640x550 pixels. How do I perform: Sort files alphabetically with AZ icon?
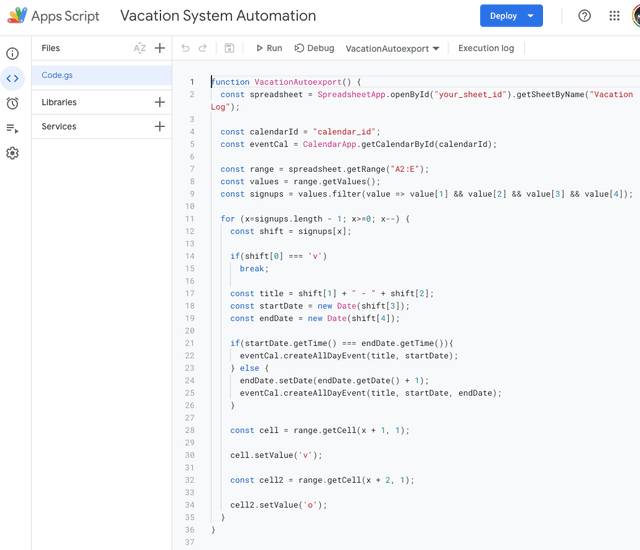click(x=139, y=48)
